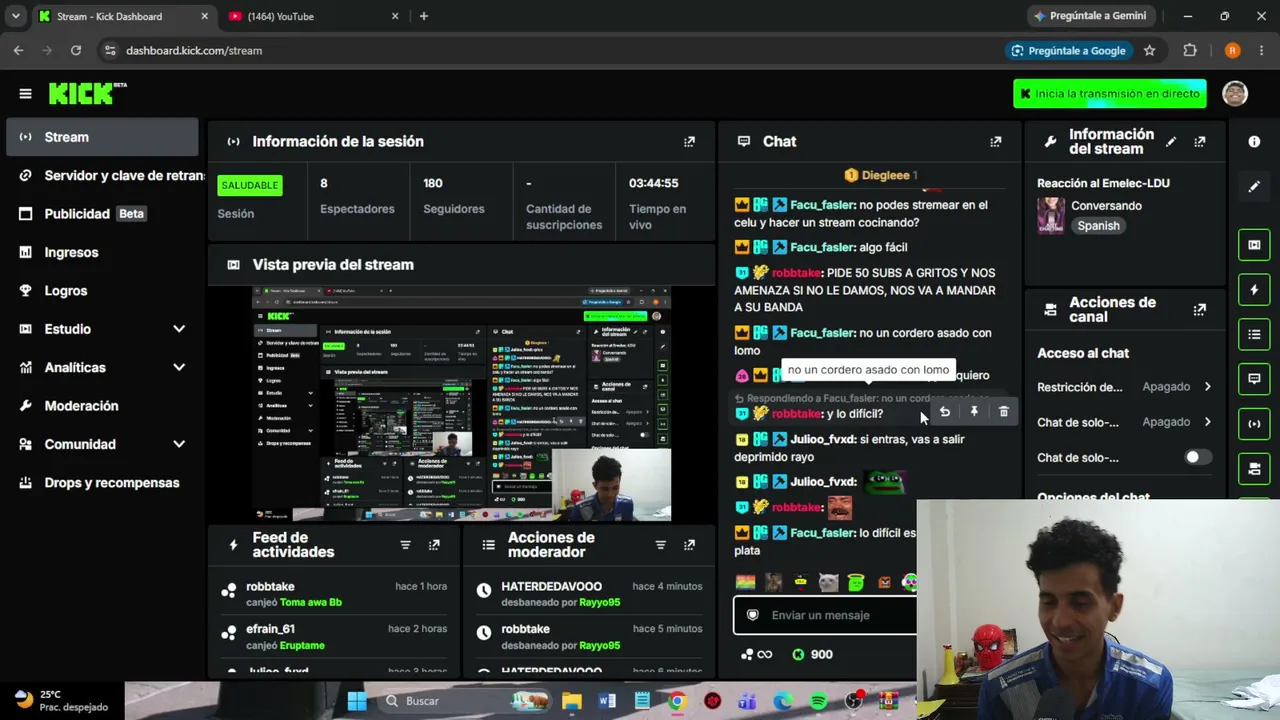The width and height of the screenshot is (1280, 720).
Task: Click Julioo_fvxd's username in the deprimido rayo message
Action: pos(823,439)
